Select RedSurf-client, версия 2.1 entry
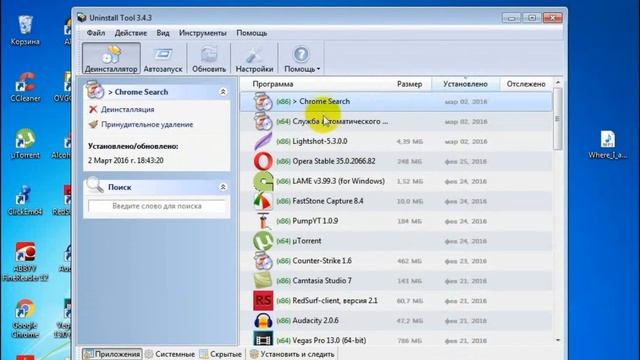Image resolution: width=640 pixels, height=360 pixels. pyautogui.click(x=335, y=301)
